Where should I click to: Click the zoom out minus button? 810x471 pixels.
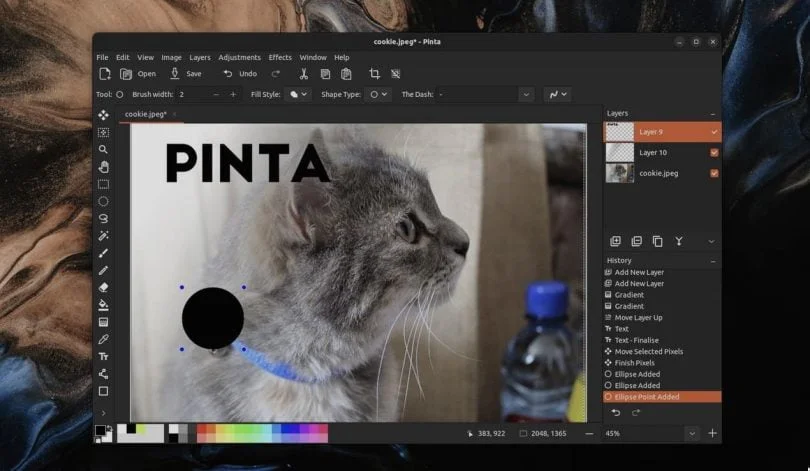[x=589, y=434]
